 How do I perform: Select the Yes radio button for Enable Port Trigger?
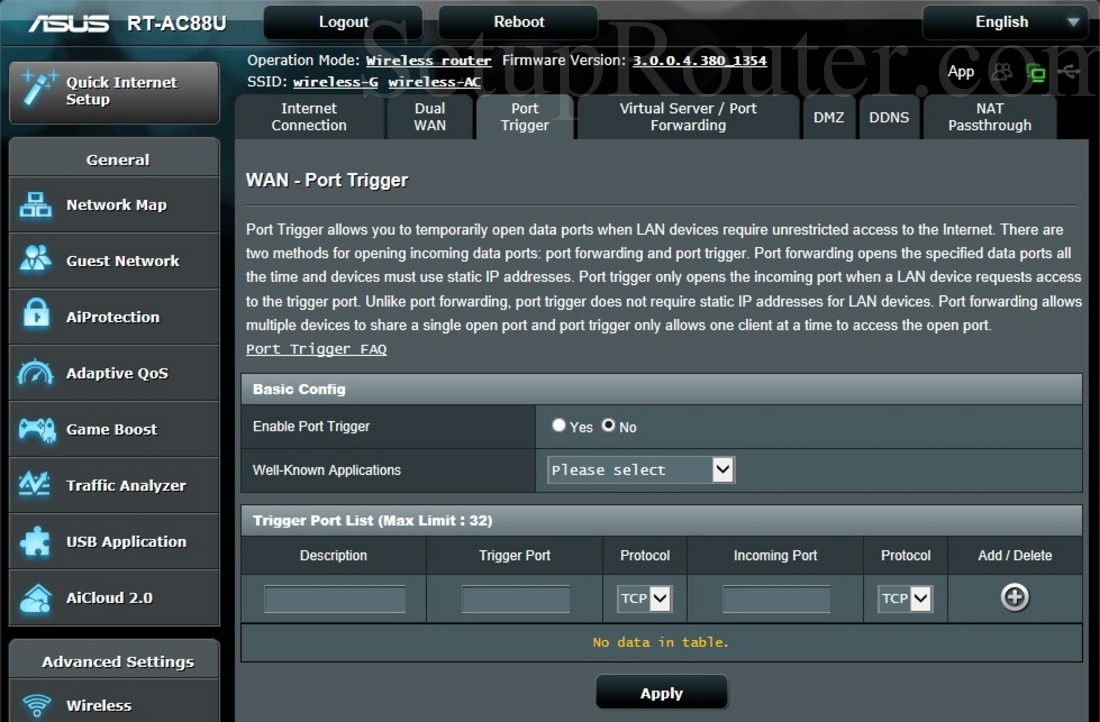point(558,425)
